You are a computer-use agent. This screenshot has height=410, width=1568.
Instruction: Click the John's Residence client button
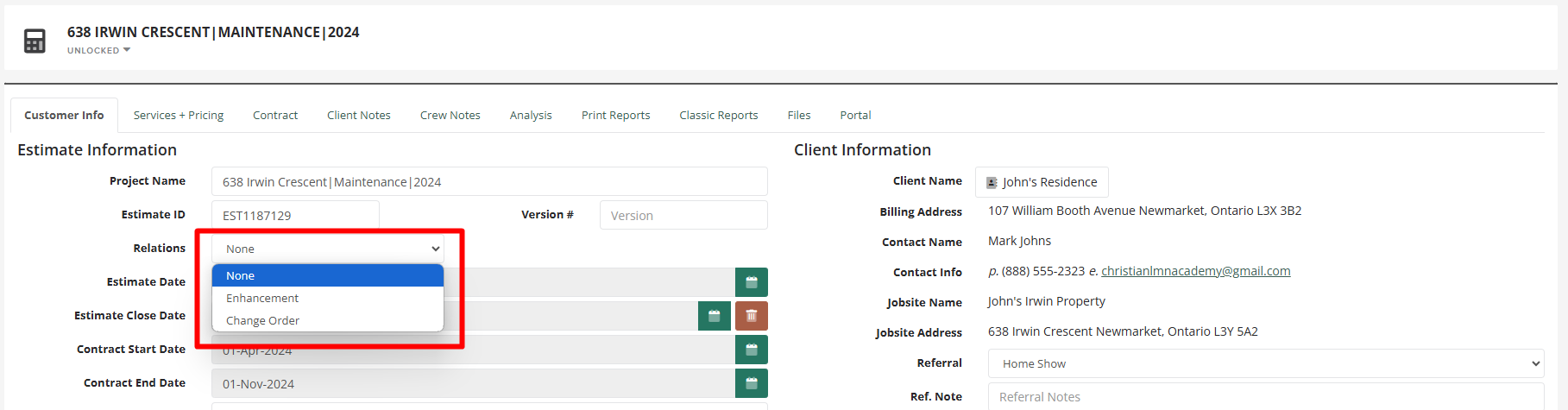pos(1042,182)
